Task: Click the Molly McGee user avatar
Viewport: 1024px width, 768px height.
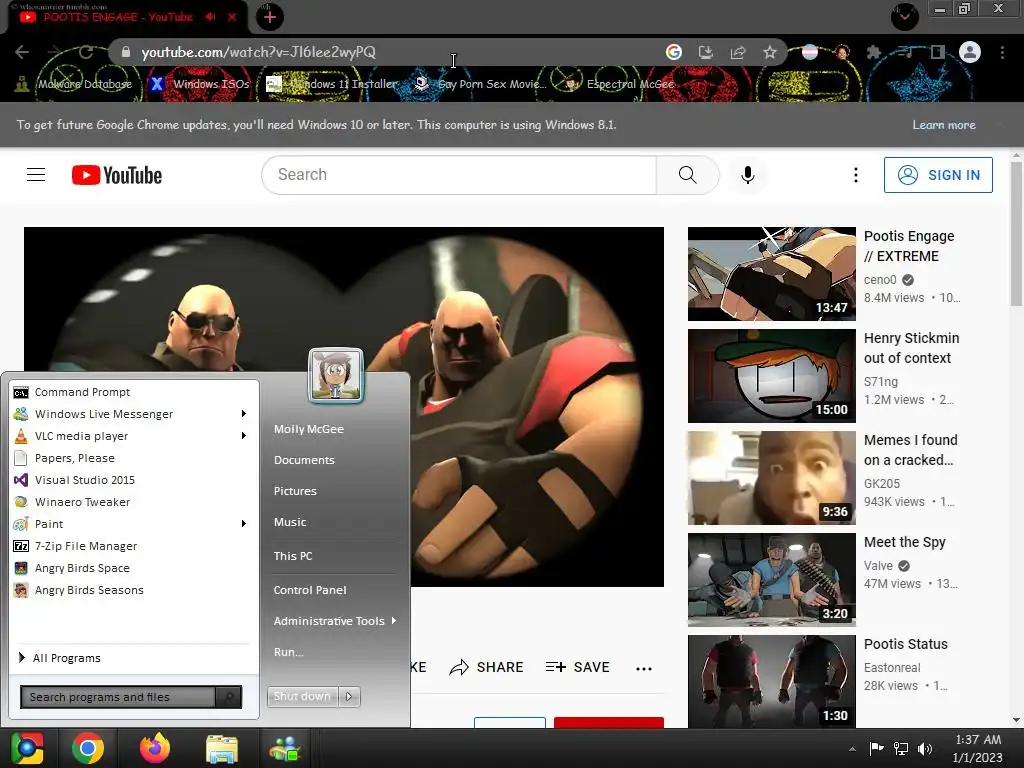Action: tap(336, 376)
